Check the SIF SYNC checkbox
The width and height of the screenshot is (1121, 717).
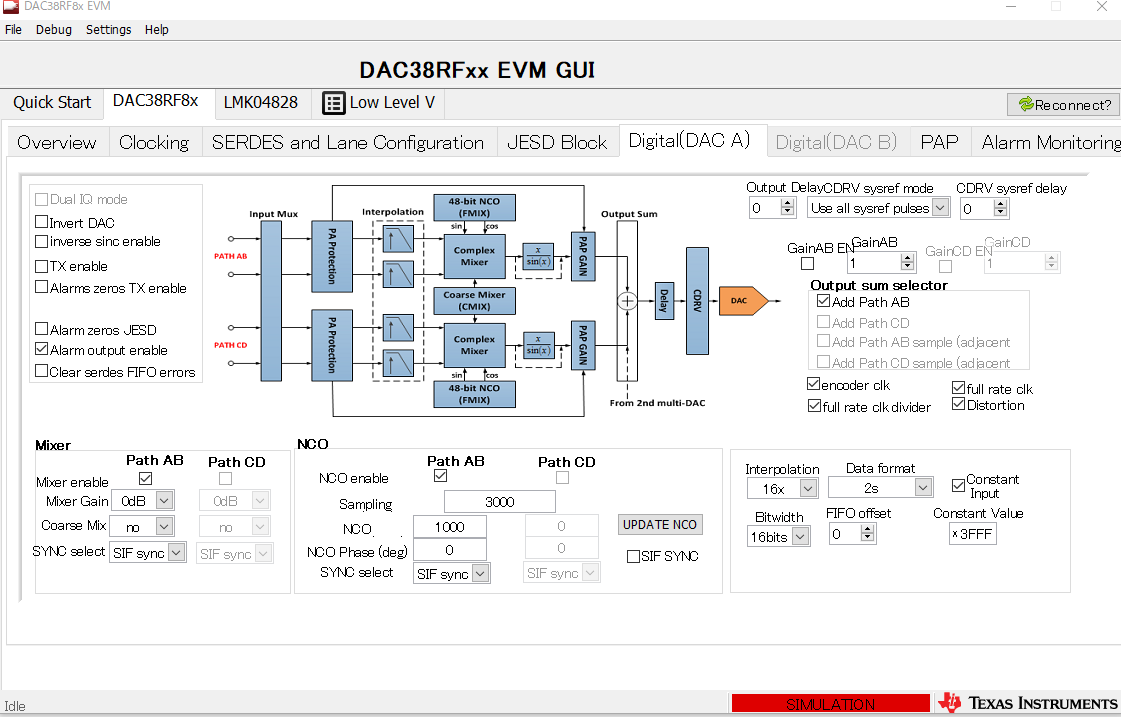633,556
